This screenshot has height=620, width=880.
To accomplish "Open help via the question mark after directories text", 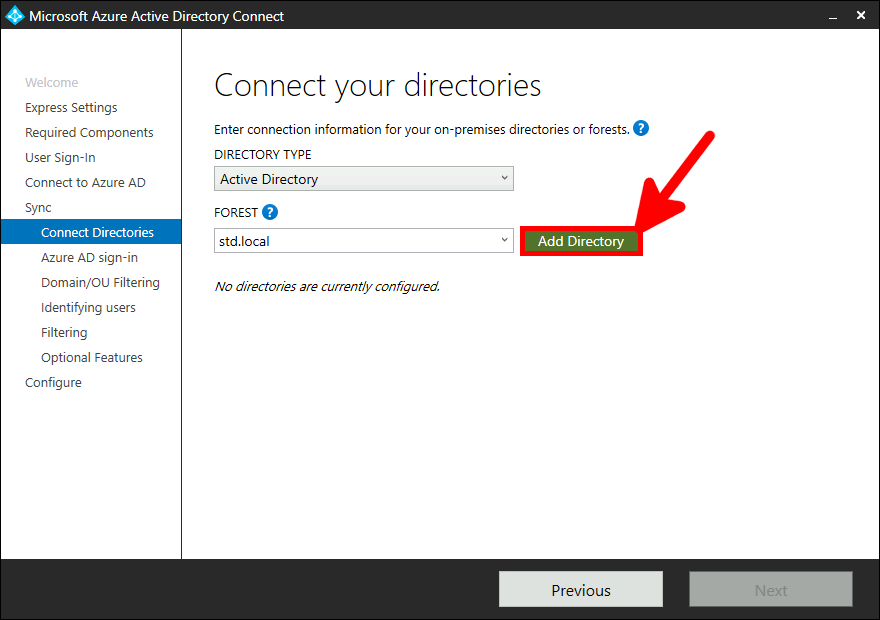I will coord(640,129).
